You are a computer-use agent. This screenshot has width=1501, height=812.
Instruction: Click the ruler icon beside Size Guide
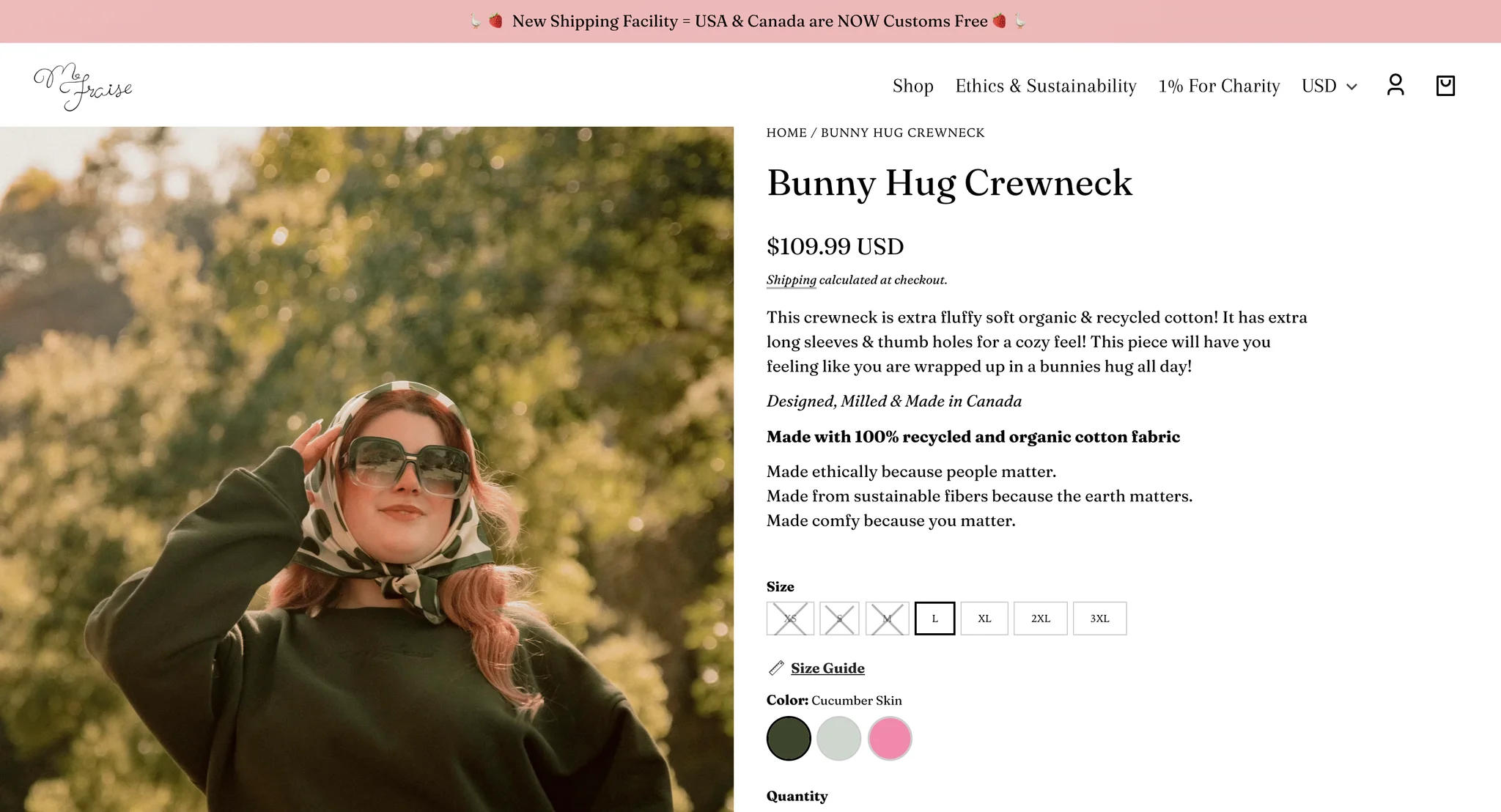coord(776,668)
